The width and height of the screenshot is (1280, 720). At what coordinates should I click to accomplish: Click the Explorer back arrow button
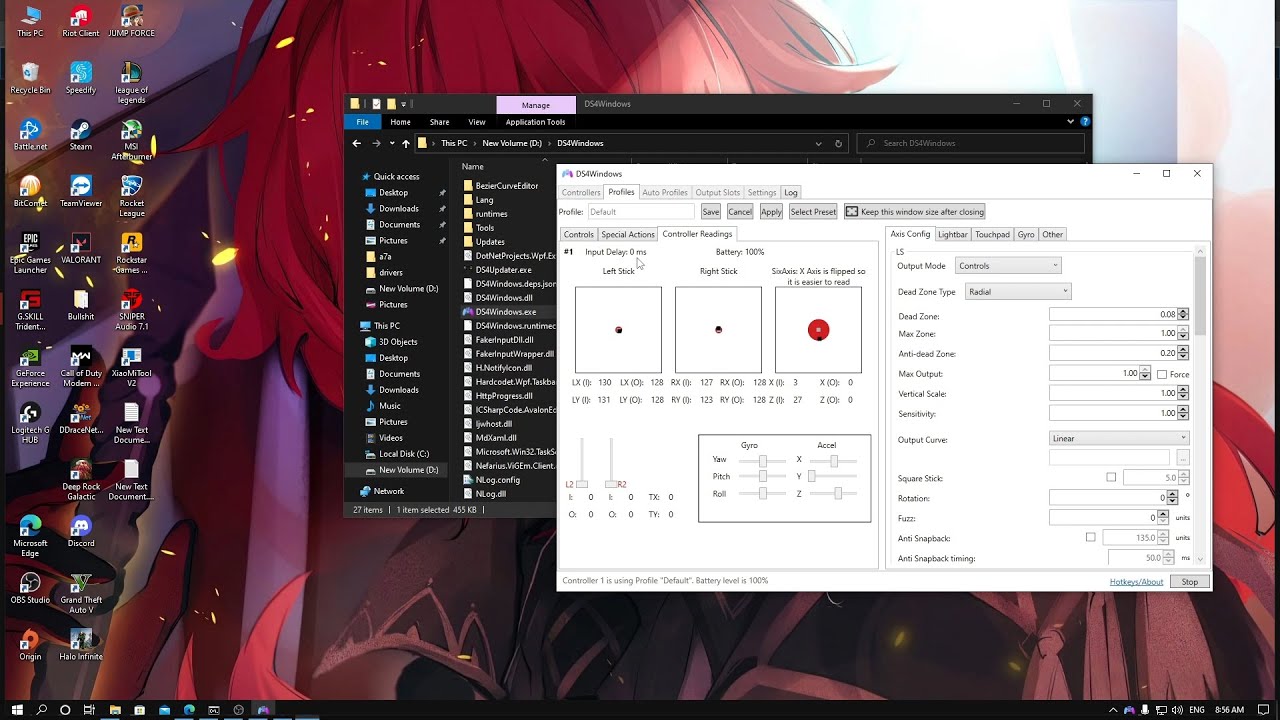click(357, 143)
